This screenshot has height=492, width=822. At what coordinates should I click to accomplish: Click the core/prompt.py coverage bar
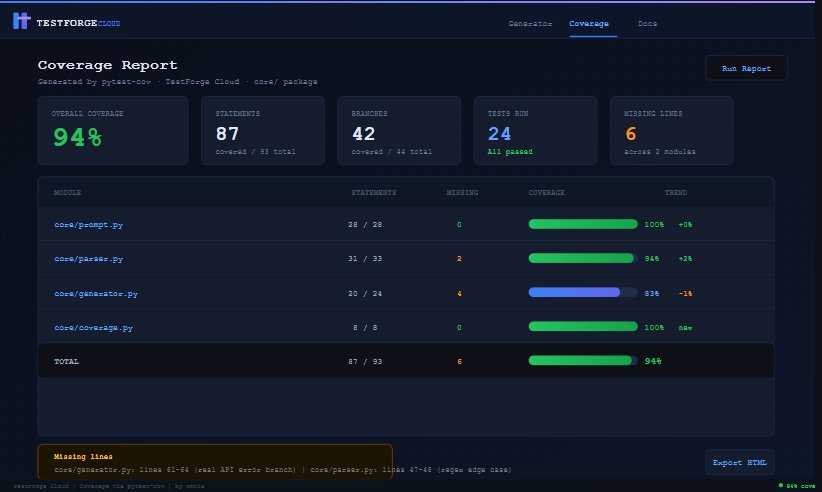click(x=583, y=224)
